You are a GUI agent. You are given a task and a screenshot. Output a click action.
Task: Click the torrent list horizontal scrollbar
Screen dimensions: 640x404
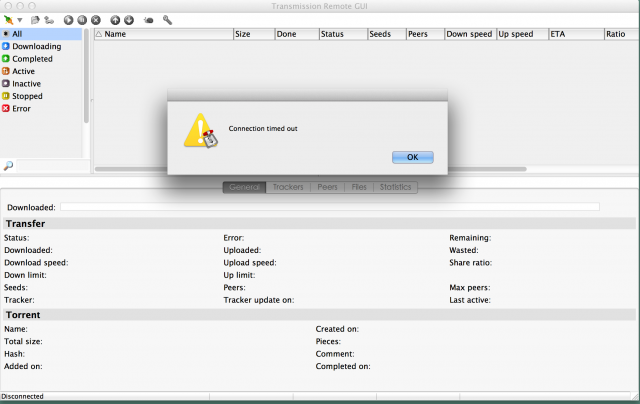(310, 169)
